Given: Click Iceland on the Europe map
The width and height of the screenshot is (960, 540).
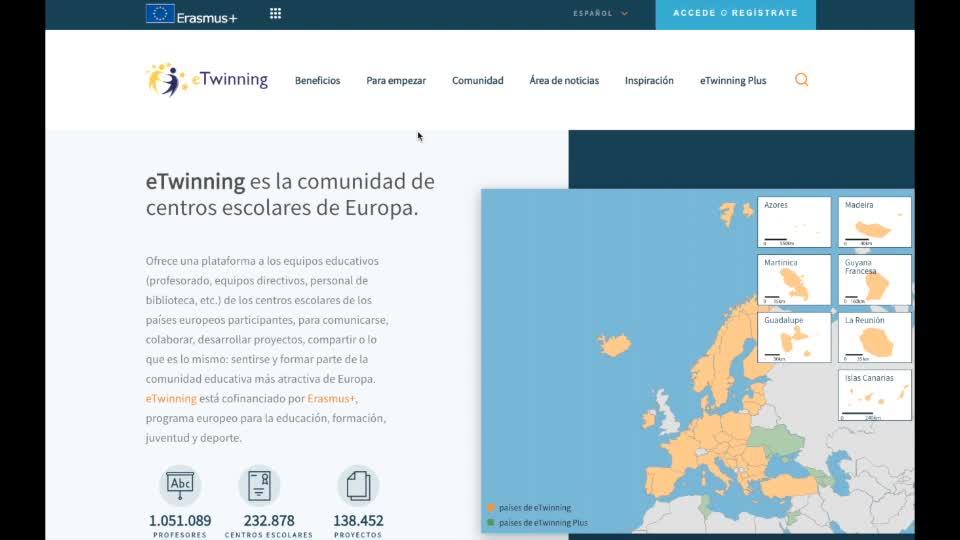Looking at the screenshot, I should coord(614,345).
